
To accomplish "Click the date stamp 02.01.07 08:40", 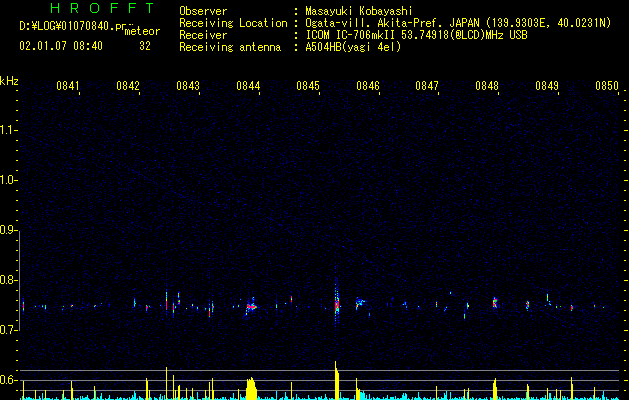I will pyautogui.click(x=61, y=46).
